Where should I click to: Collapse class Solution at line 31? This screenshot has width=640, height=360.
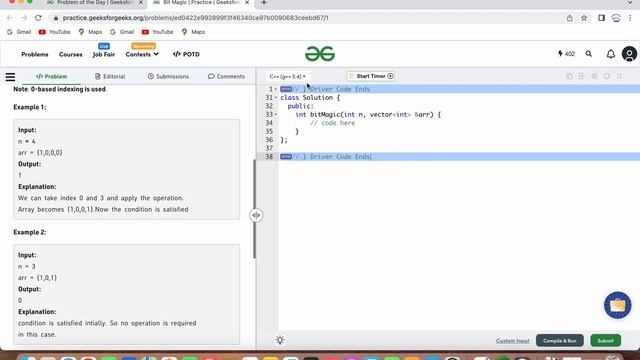pyautogui.click(x=276, y=98)
